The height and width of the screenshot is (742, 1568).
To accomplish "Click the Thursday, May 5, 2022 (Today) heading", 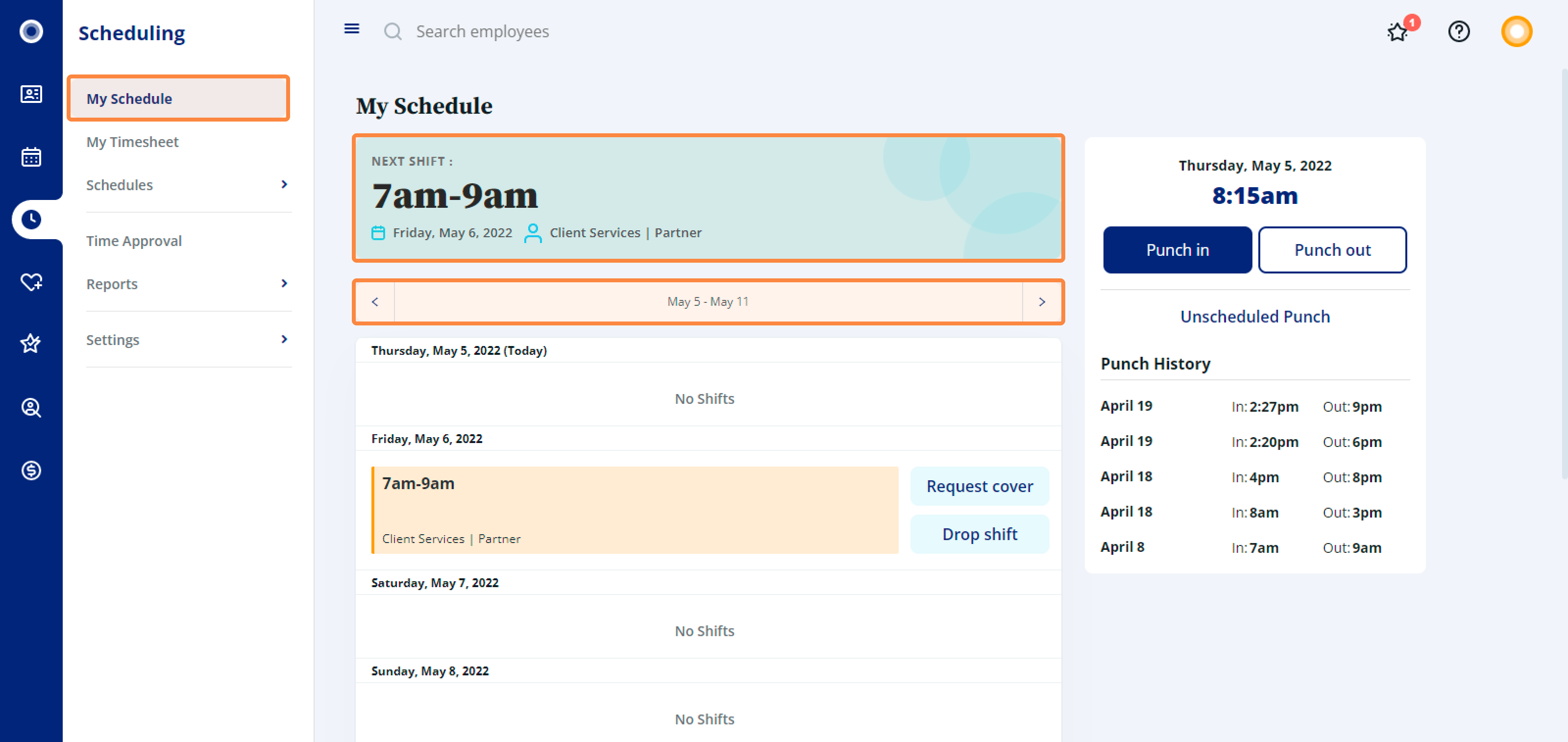I will coord(459,350).
